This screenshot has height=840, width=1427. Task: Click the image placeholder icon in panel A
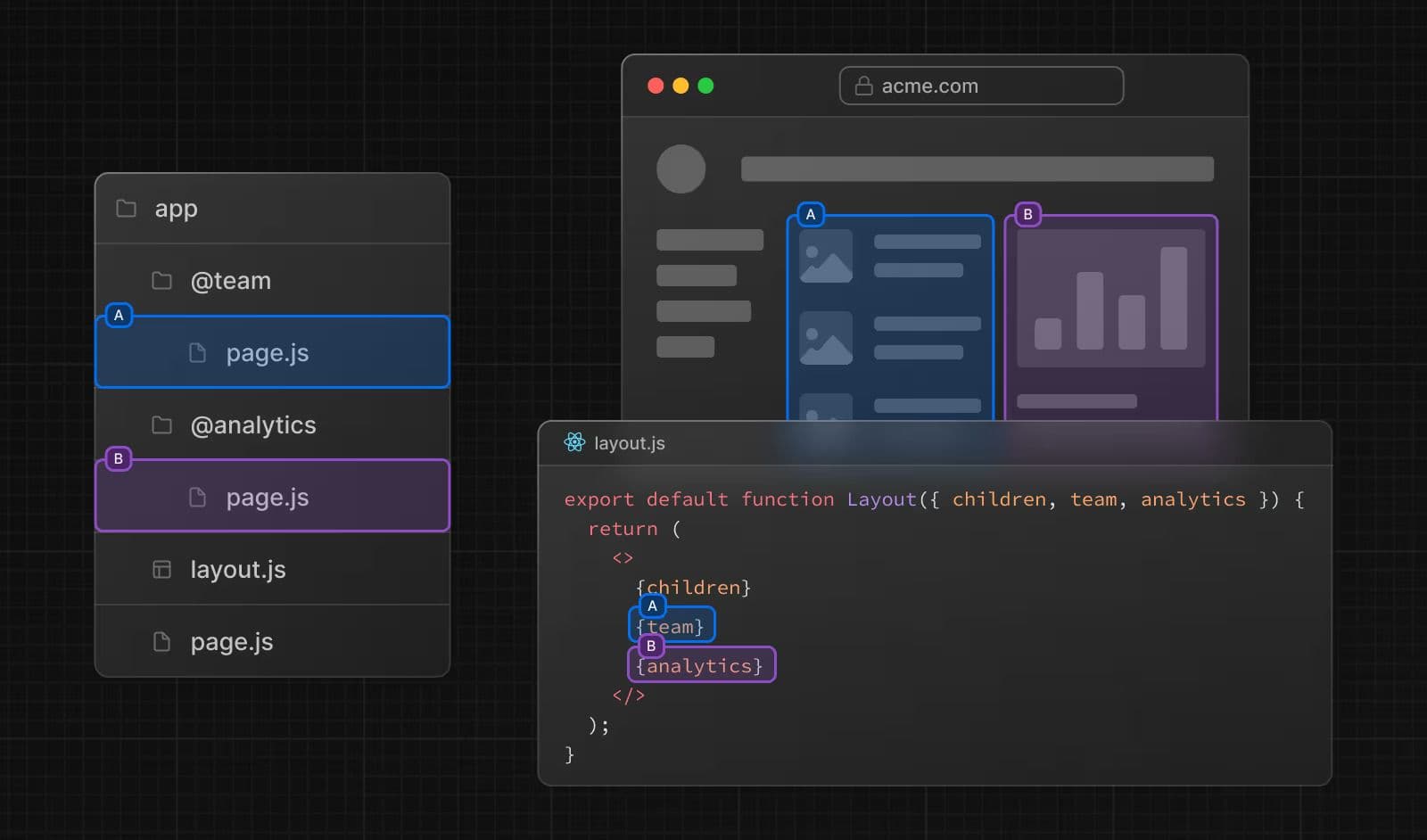[825, 256]
